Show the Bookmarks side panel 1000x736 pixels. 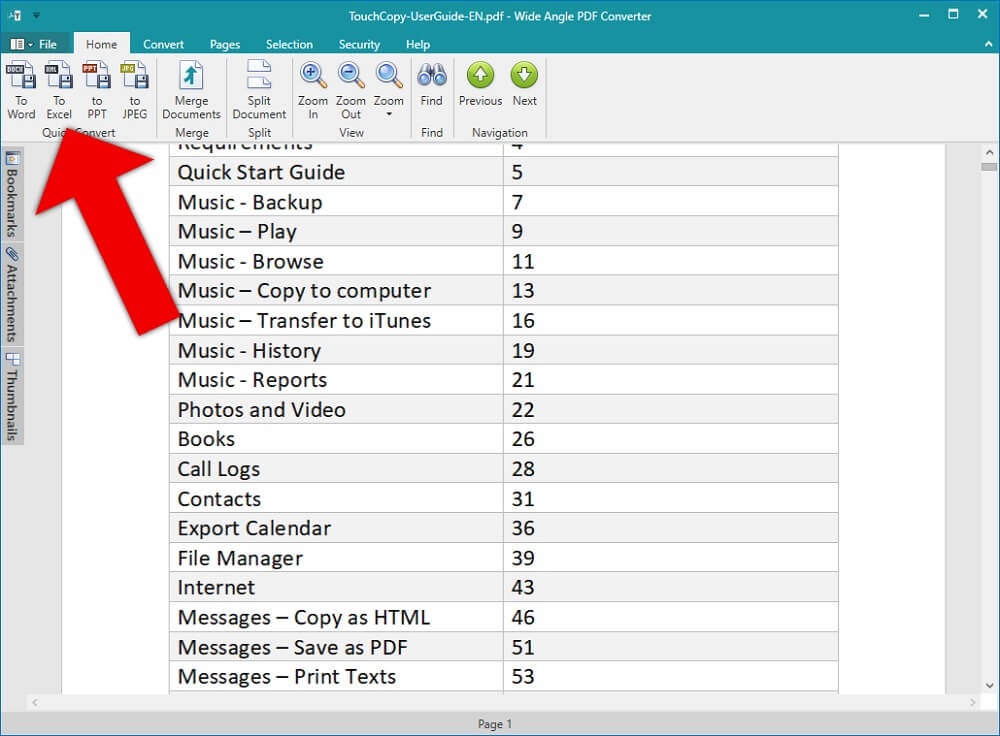[x=13, y=194]
